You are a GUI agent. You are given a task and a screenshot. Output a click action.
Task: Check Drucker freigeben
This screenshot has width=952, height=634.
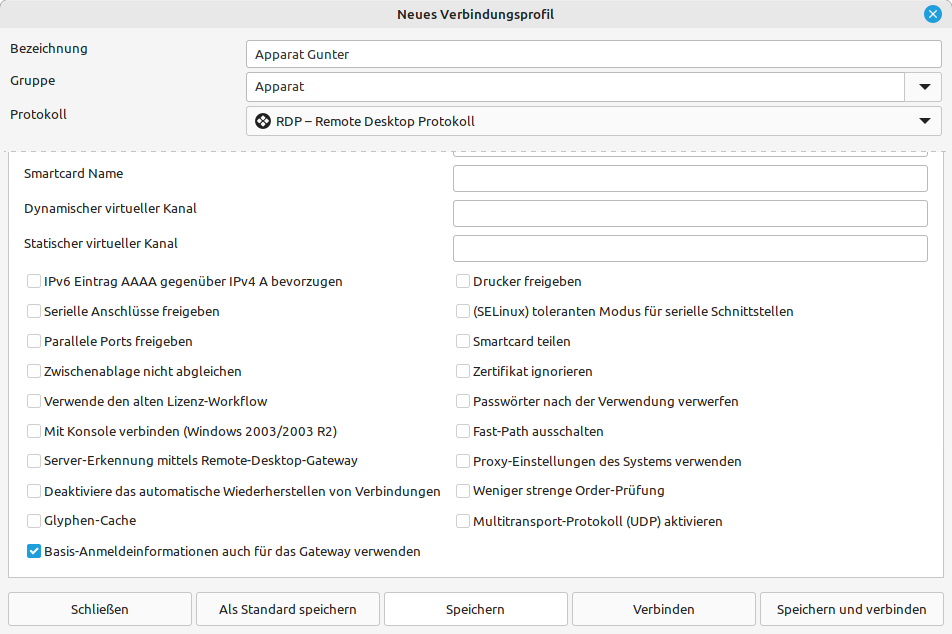(x=463, y=281)
